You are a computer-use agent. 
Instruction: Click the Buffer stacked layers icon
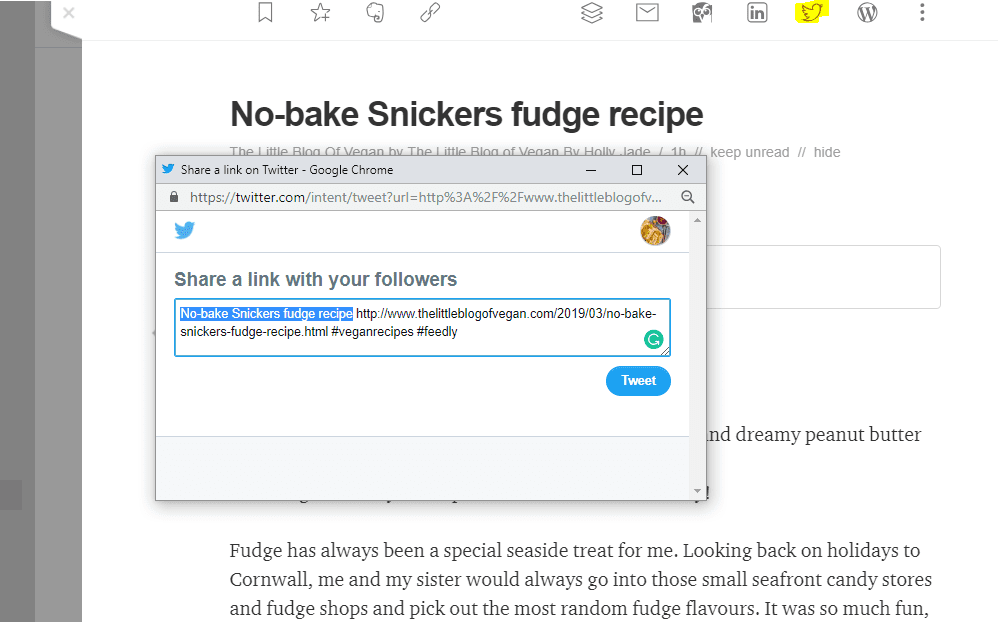click(592, 12)
